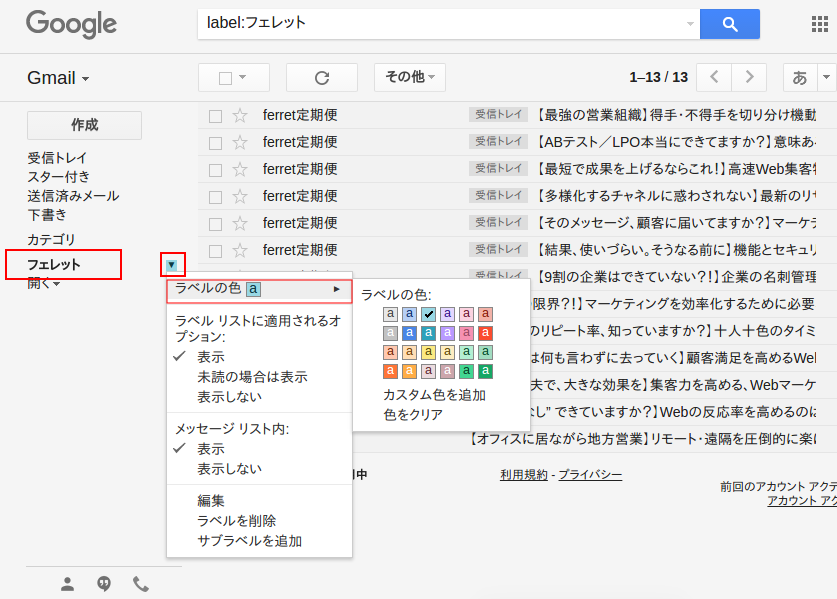Open the Google apps grid

point(819,24)
